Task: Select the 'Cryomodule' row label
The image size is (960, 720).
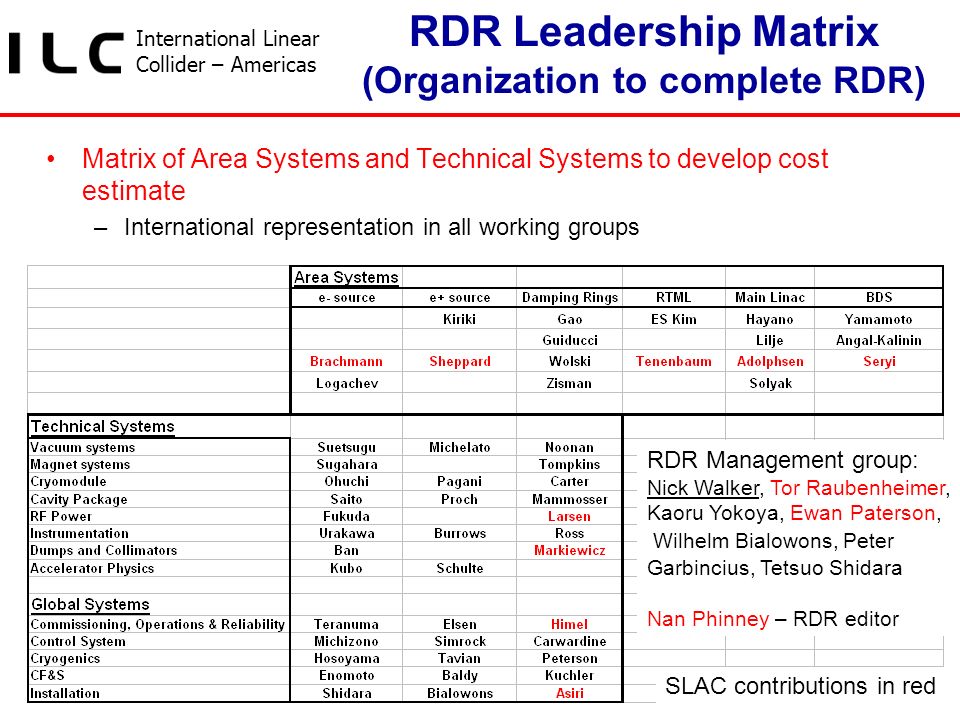Action: click(x=69, y=481)
